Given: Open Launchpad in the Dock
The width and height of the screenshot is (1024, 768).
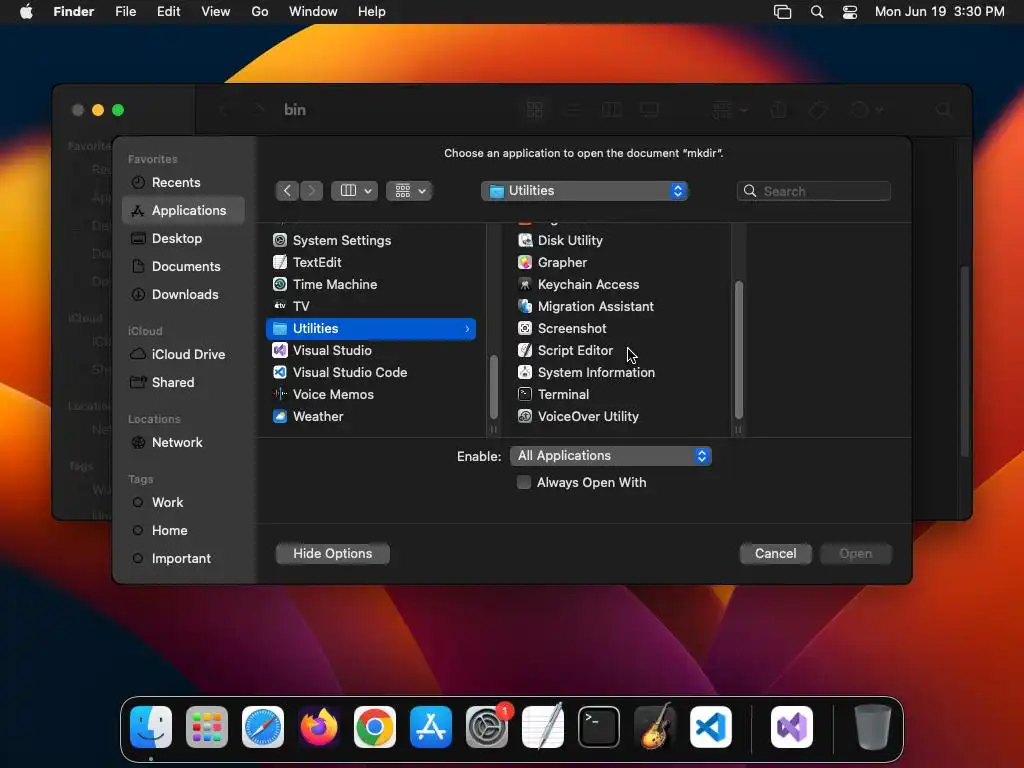Looking at the screenshot, I should coord(207,727).
